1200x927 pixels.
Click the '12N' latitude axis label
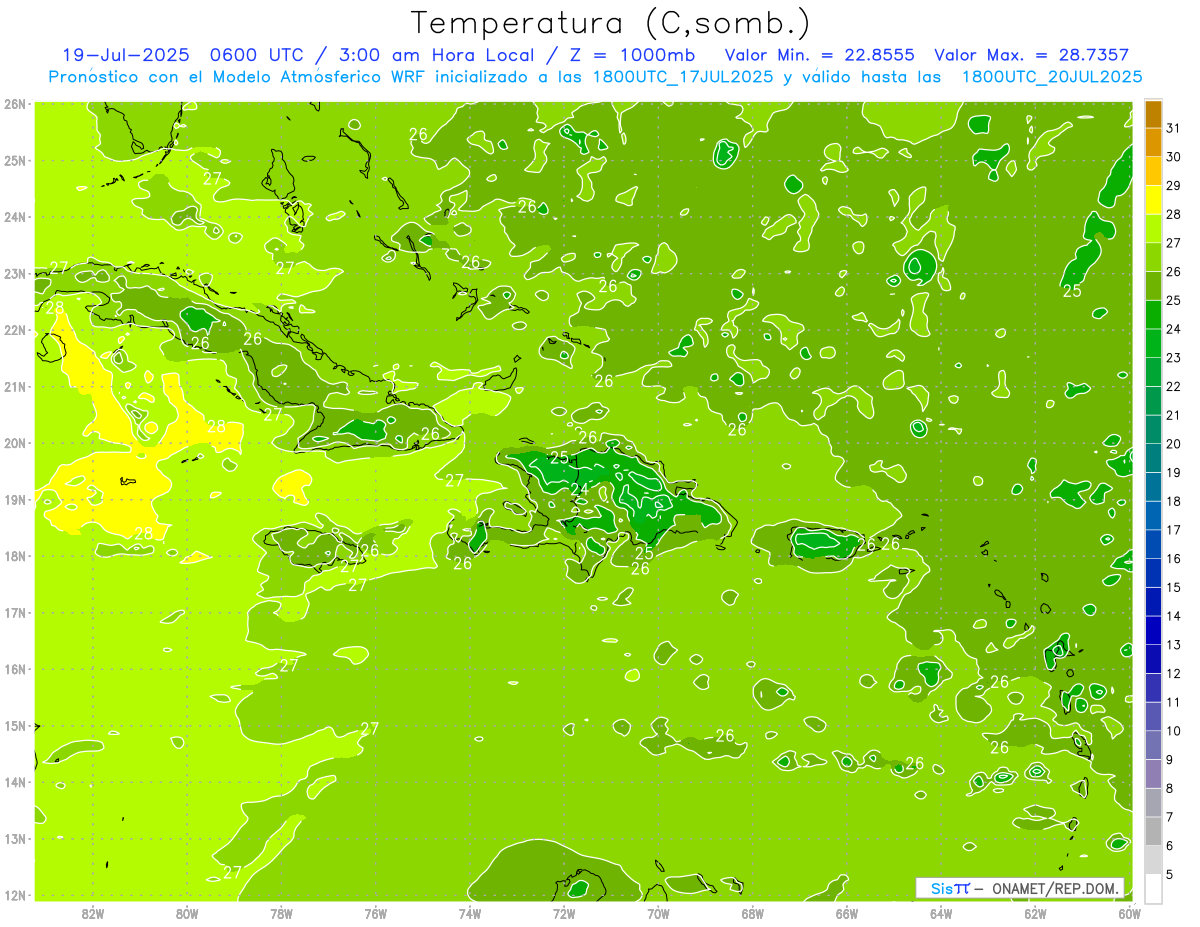[x=14, y=895]
